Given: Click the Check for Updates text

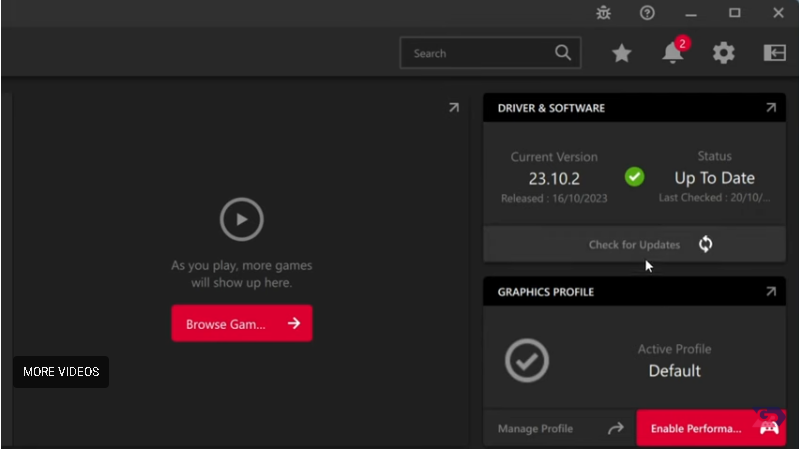Looking at the screenshot, I should pyautogui.click(x=634, y=245).
